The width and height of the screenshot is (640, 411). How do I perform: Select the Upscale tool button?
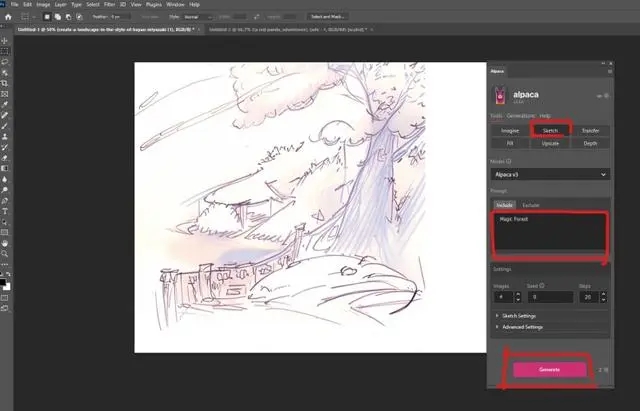click(550, 144)
